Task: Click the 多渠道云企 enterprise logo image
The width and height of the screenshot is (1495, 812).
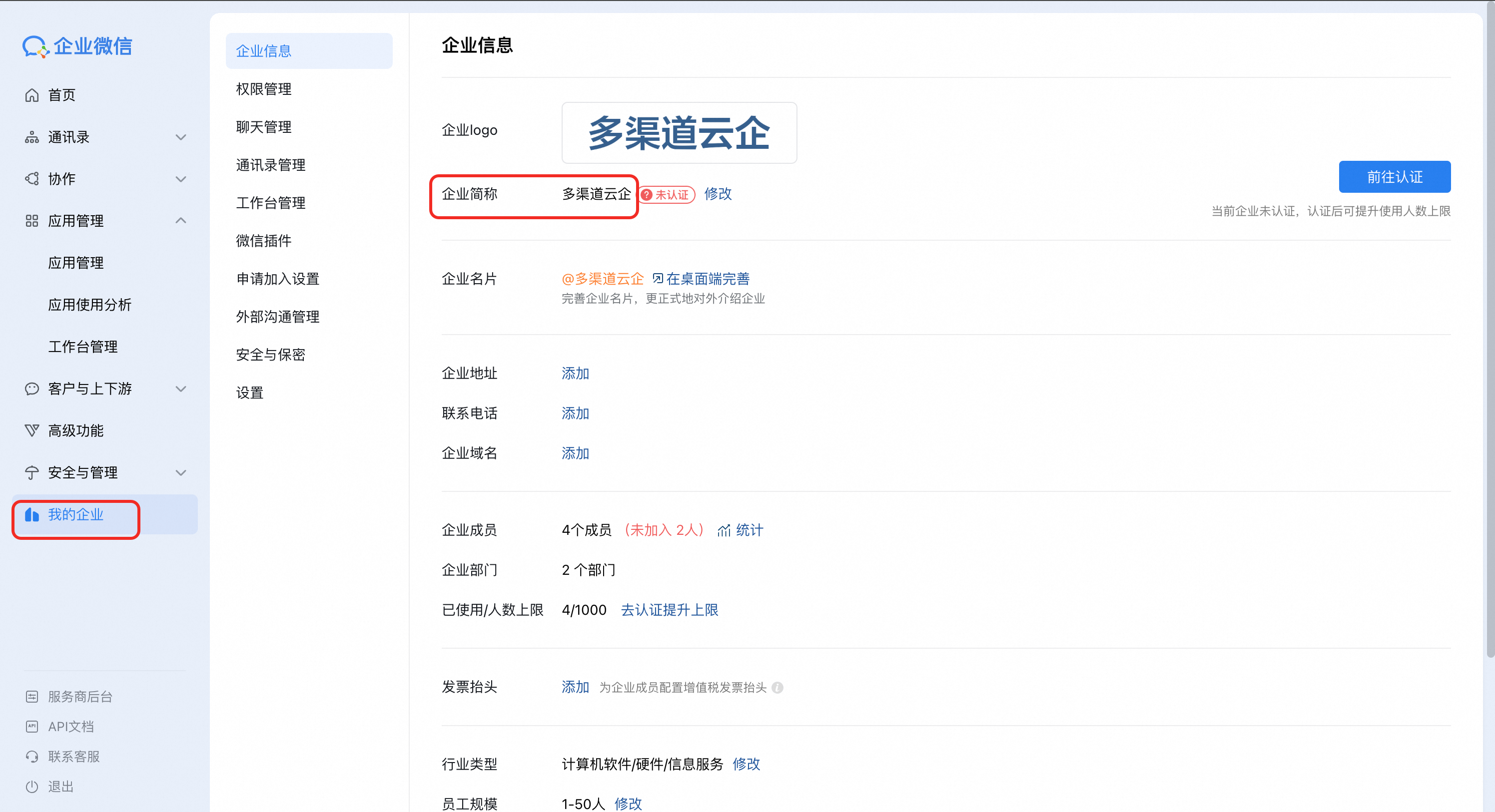Action: [x=679, y=133]
